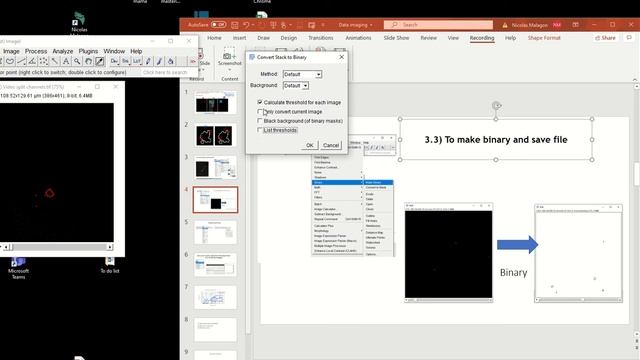640x360 pixels.
Task: Select the Flood fill tool in ImageJ
Action: click(x=170, y=61)
